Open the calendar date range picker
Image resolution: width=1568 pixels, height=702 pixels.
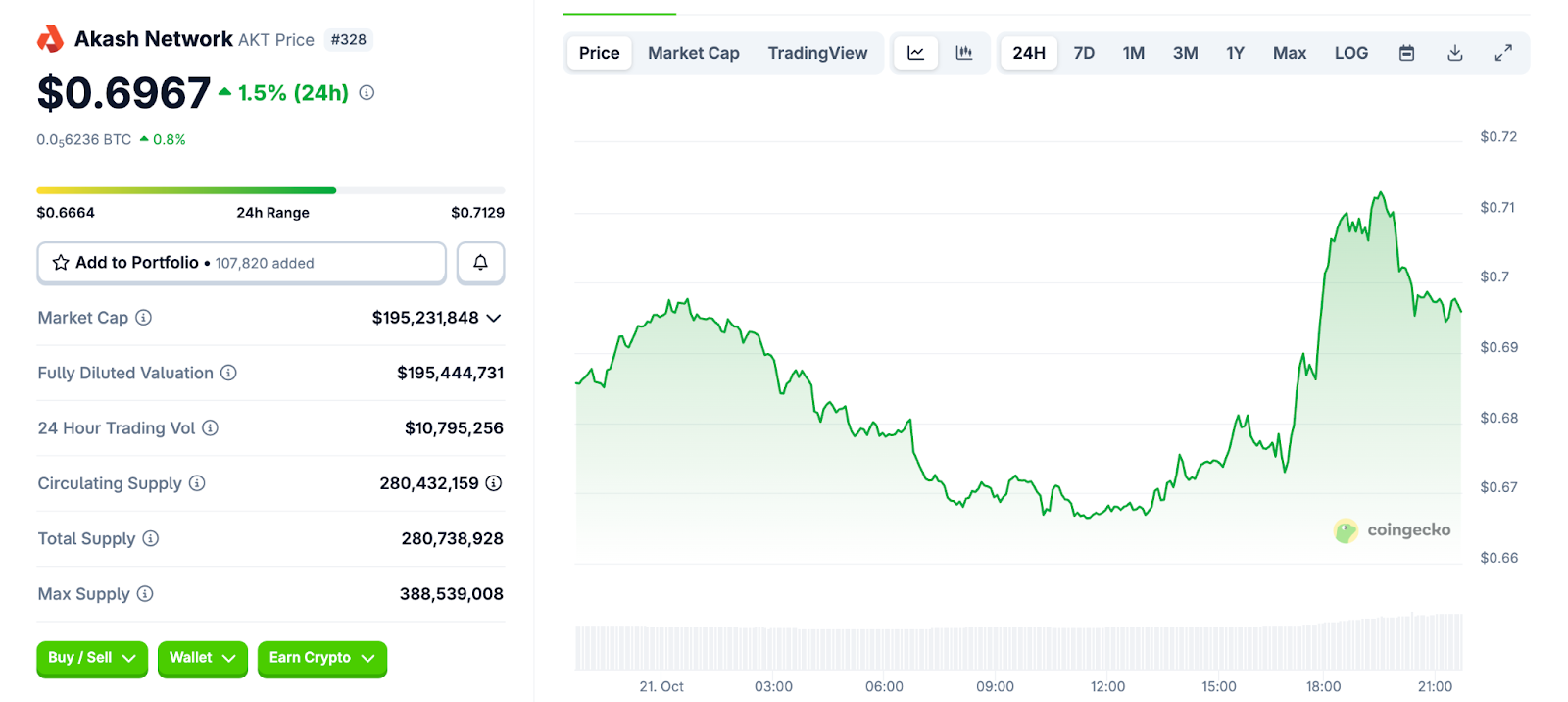pos(1406,53)
